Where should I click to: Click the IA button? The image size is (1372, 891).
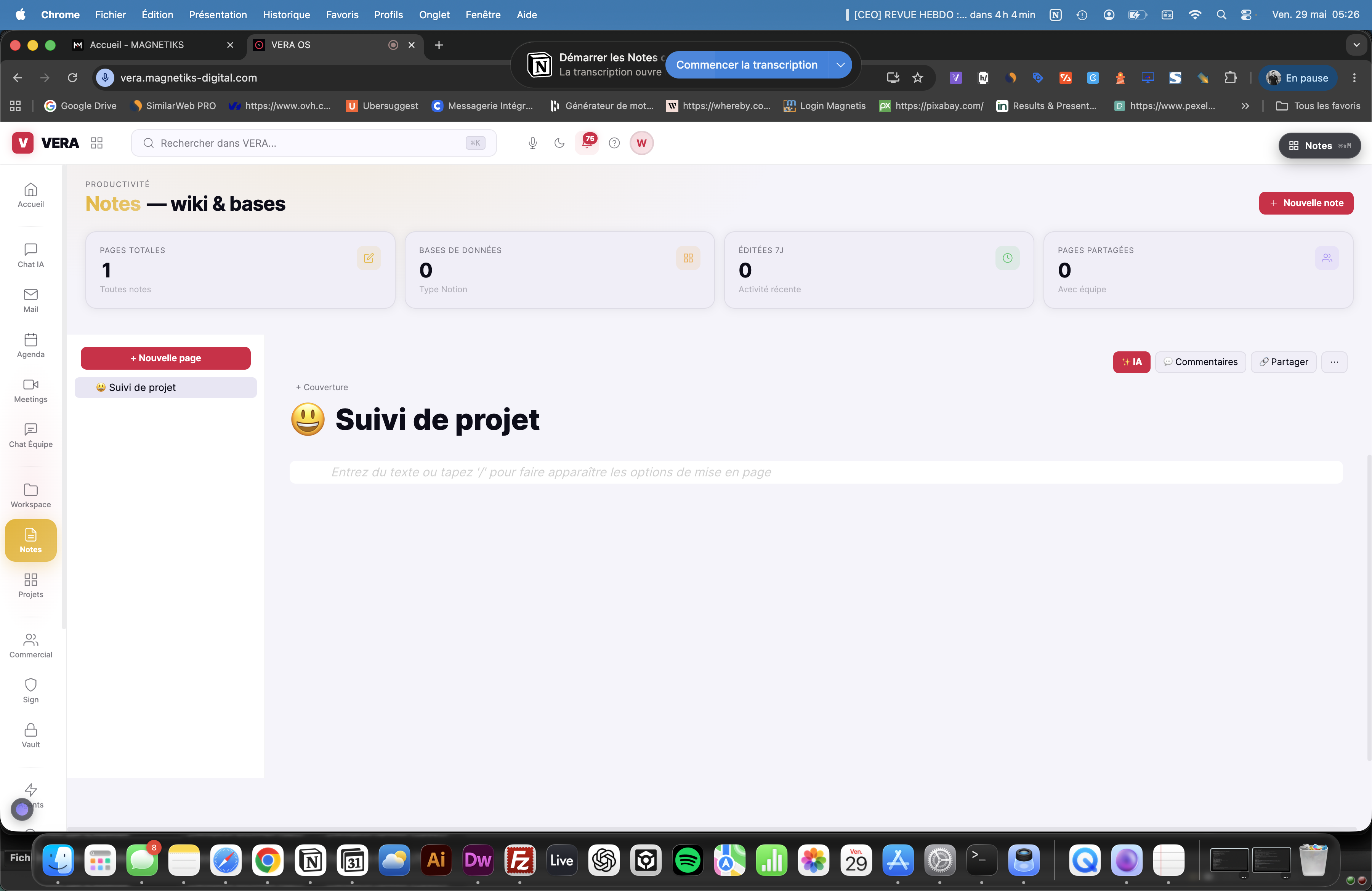tap(1131, 362)
